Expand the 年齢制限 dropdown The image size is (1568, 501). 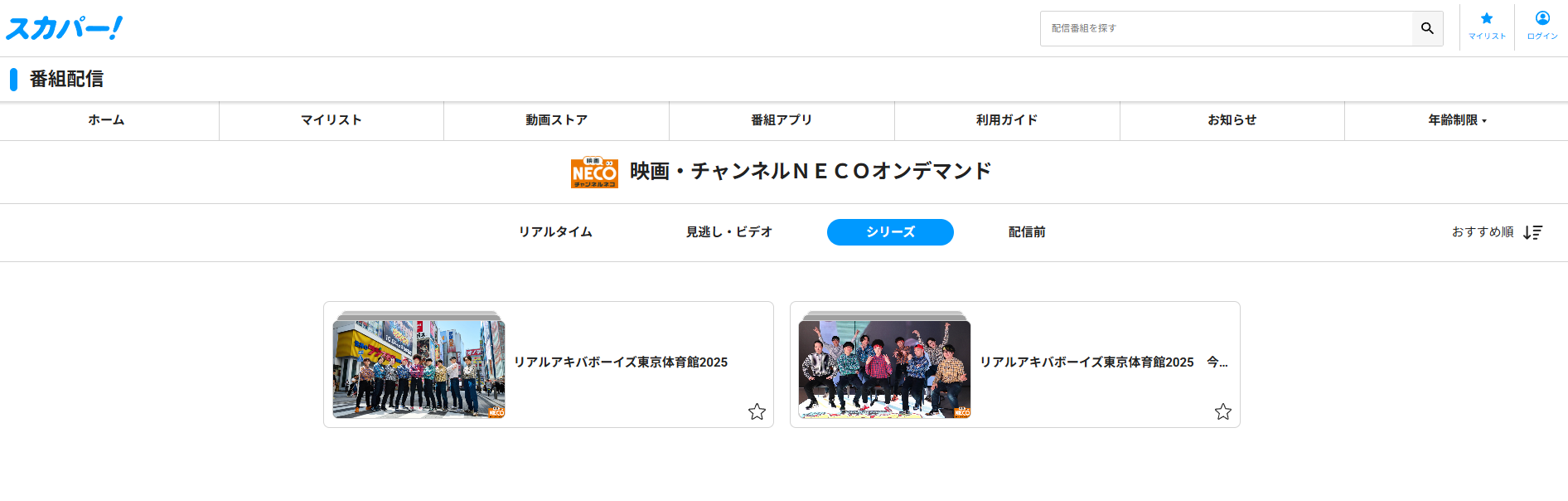pyautogui.click(x=1457, y=120)
